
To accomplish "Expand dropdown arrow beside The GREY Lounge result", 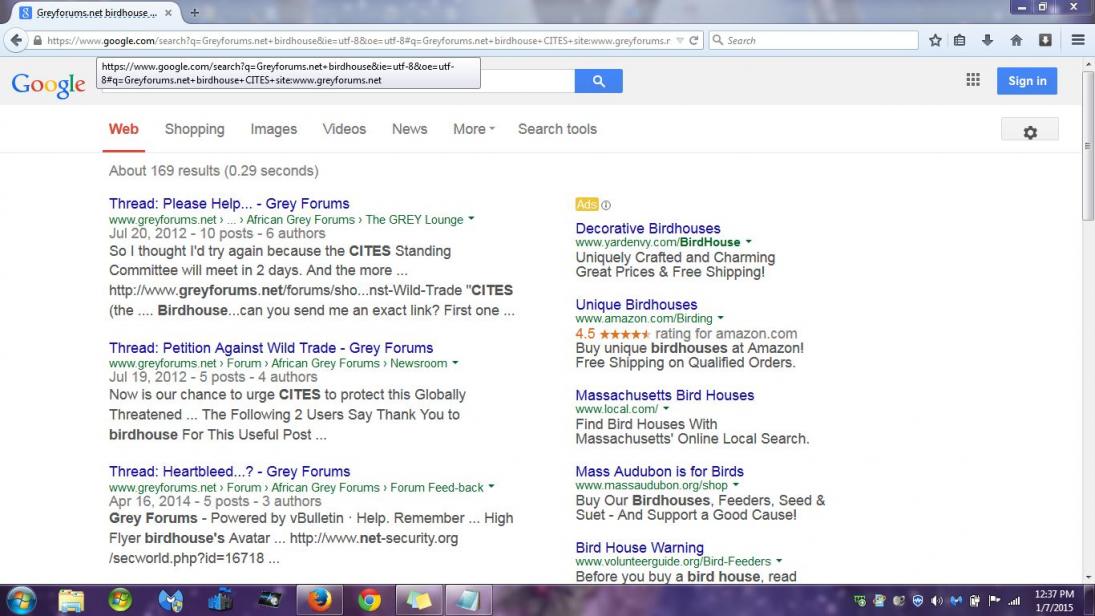I will point(471,219).
